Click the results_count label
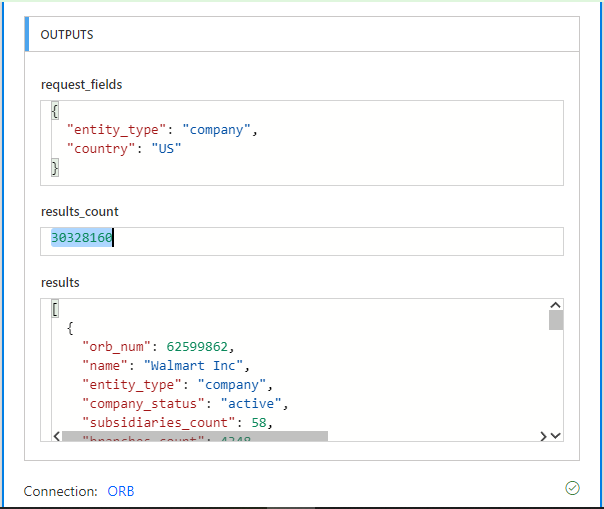The height and width of the screenshot is (509, 604). coord(78,212)
